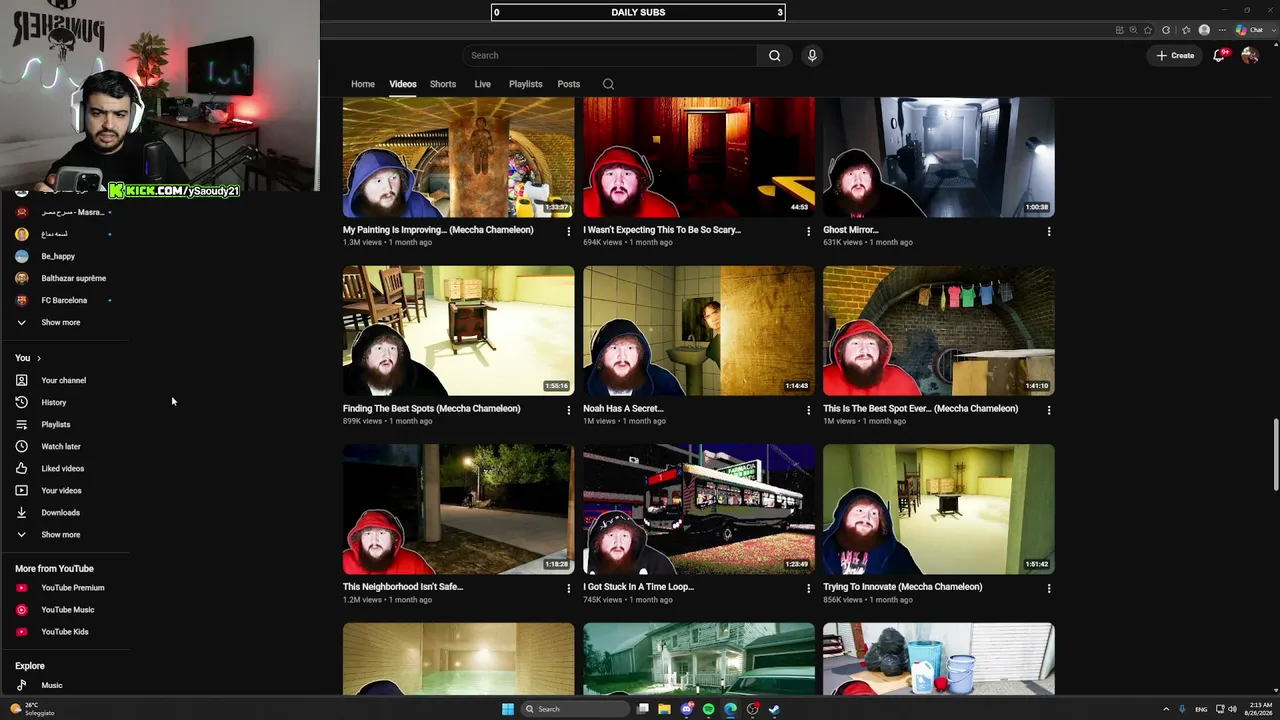Viewport: 1280px width, 720px height.
Task: Click the ENG language indicator
Action: point(1201,709)
